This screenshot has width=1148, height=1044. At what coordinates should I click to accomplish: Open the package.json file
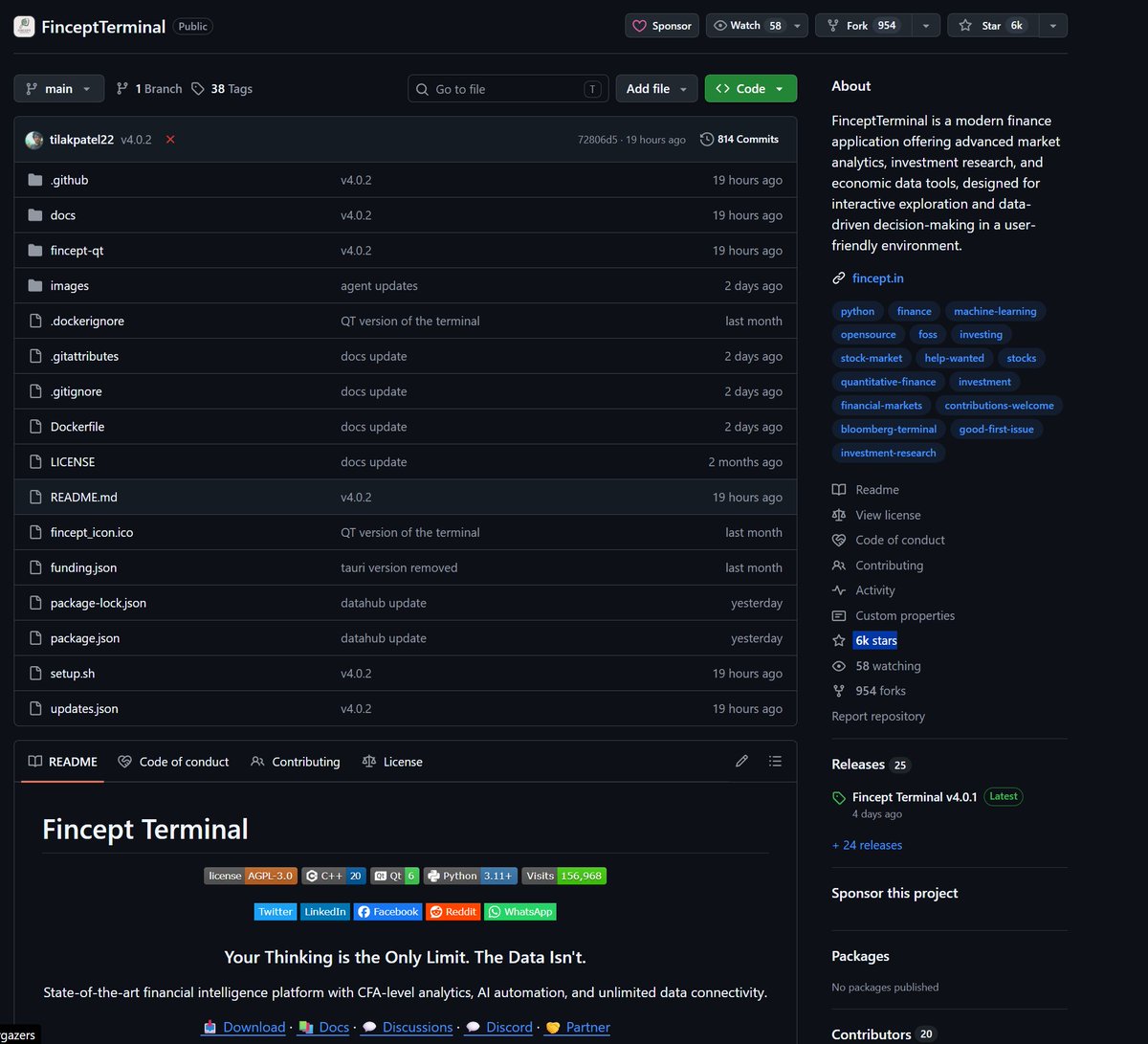(x=85, y=638)
